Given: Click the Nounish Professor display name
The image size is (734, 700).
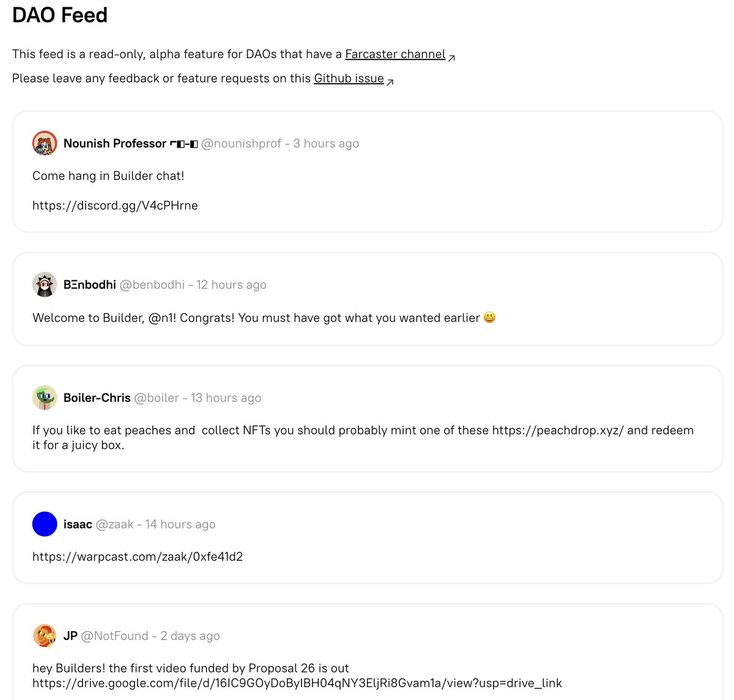Looking at the screenshot, I should point(115,143).
